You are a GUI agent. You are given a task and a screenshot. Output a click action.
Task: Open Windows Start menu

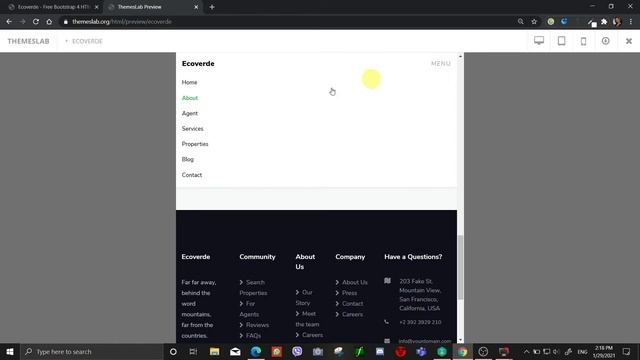click(x=10, y=351)
